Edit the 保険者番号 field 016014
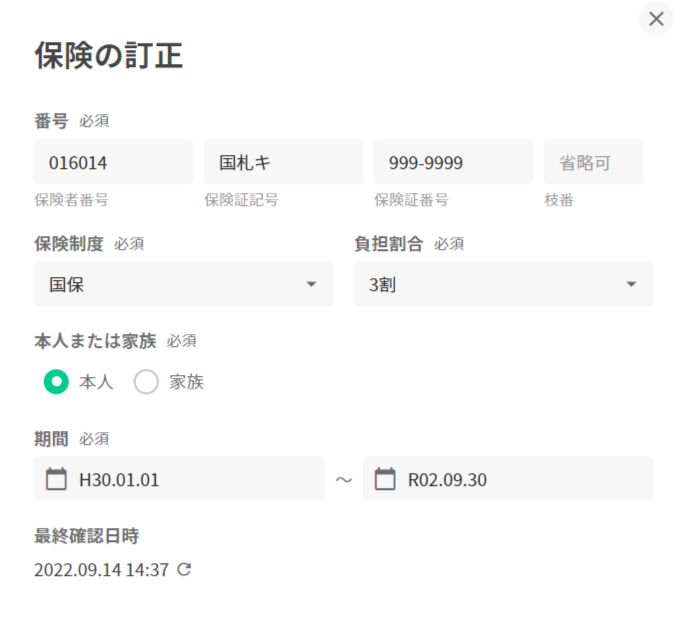 click(x=113, y=162)
